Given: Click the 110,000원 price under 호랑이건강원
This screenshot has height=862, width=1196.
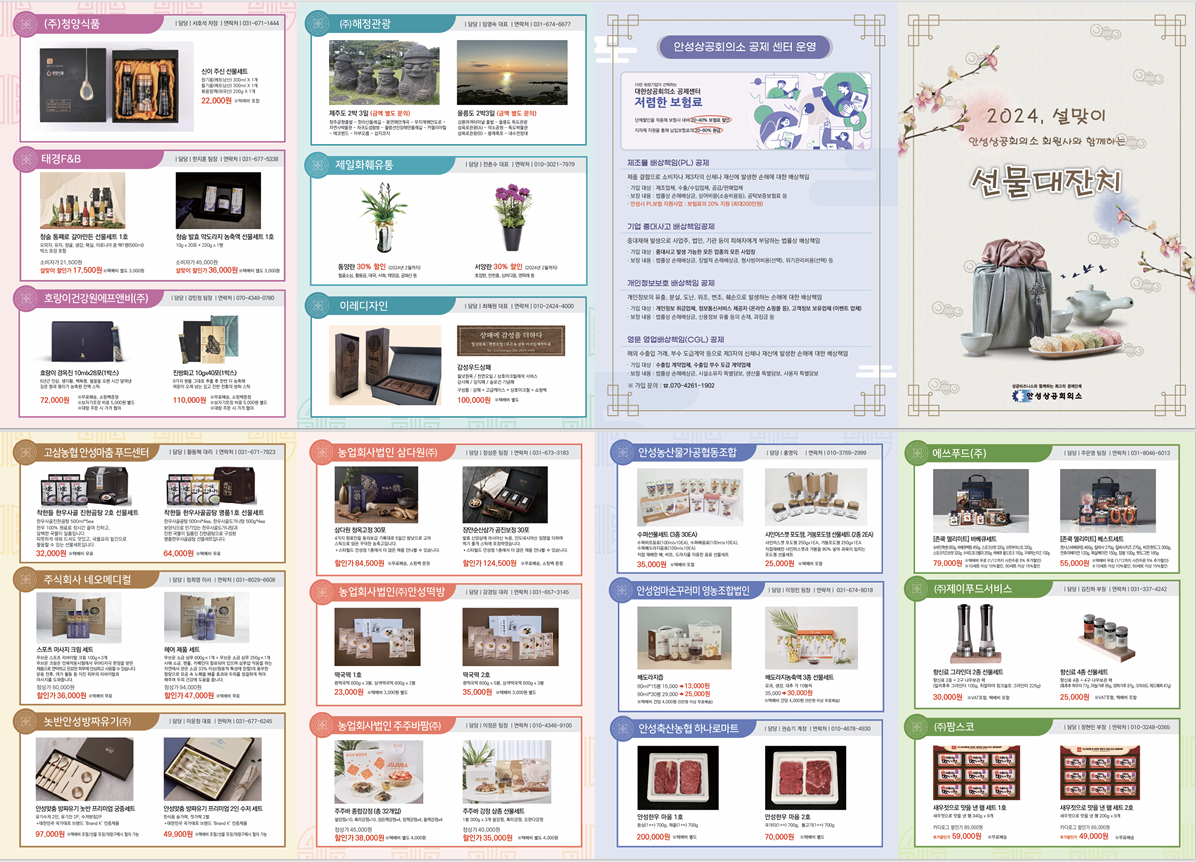Looking at the screenshot, I should (x=189, y=400).
